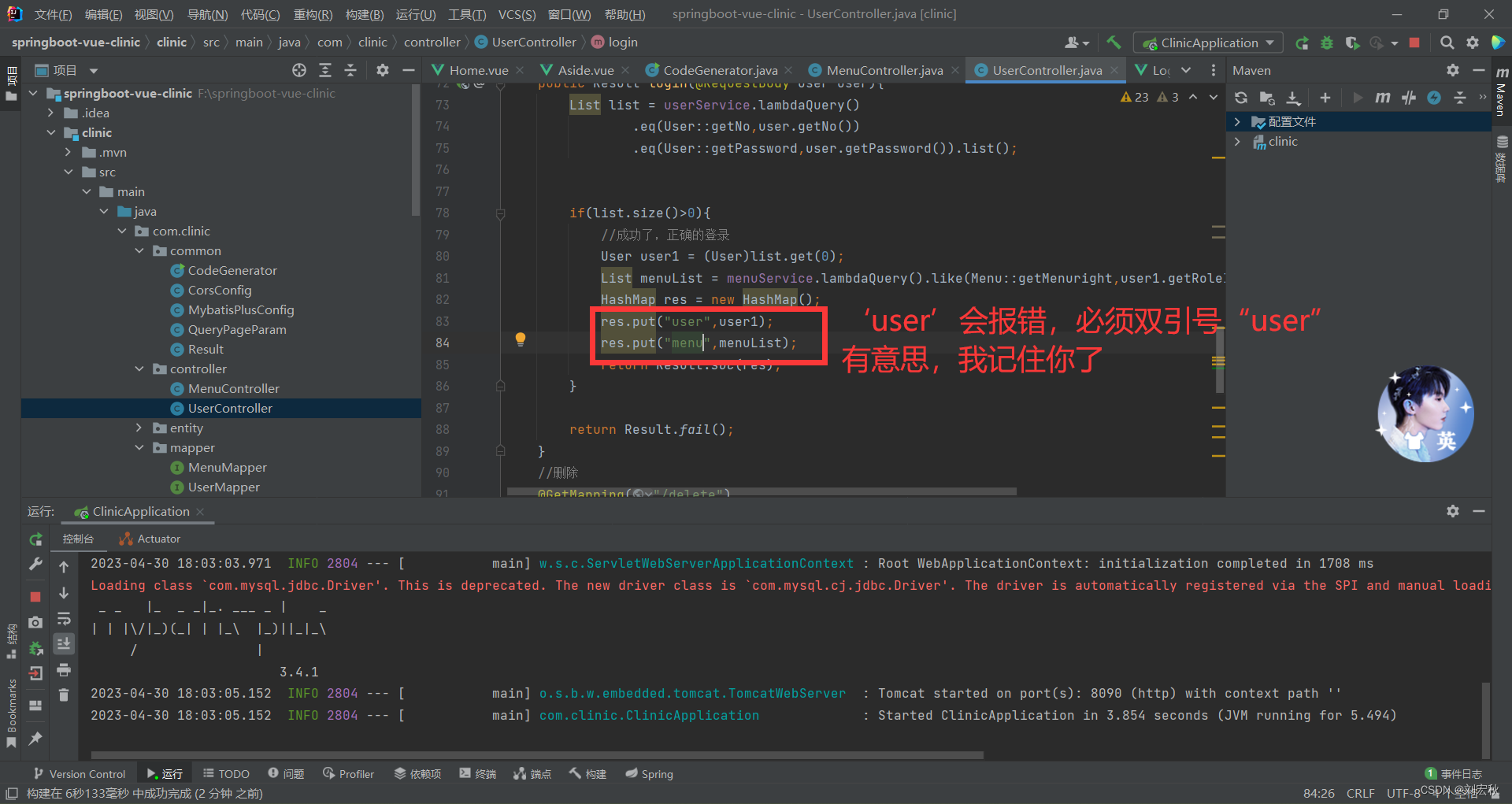Open the 终端 tool window
The height and width of the screenshot is (804, 1512).
pyautogui.click(x=477, y=773)
